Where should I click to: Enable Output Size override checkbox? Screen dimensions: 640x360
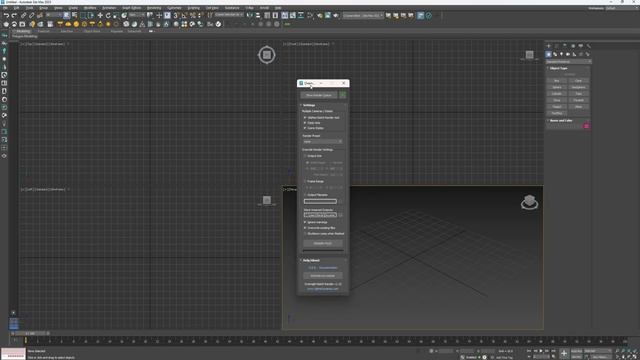[305, 156]
